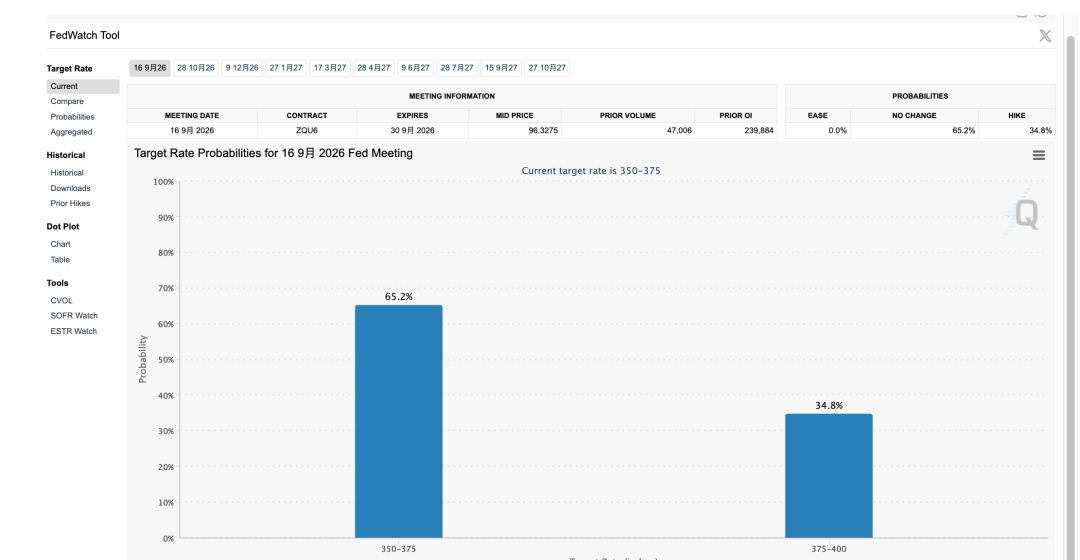The width and height of the screenshot is (1080, 560).
Task: Select the 15 9月27 meeting tab
Action: [501, 68]
